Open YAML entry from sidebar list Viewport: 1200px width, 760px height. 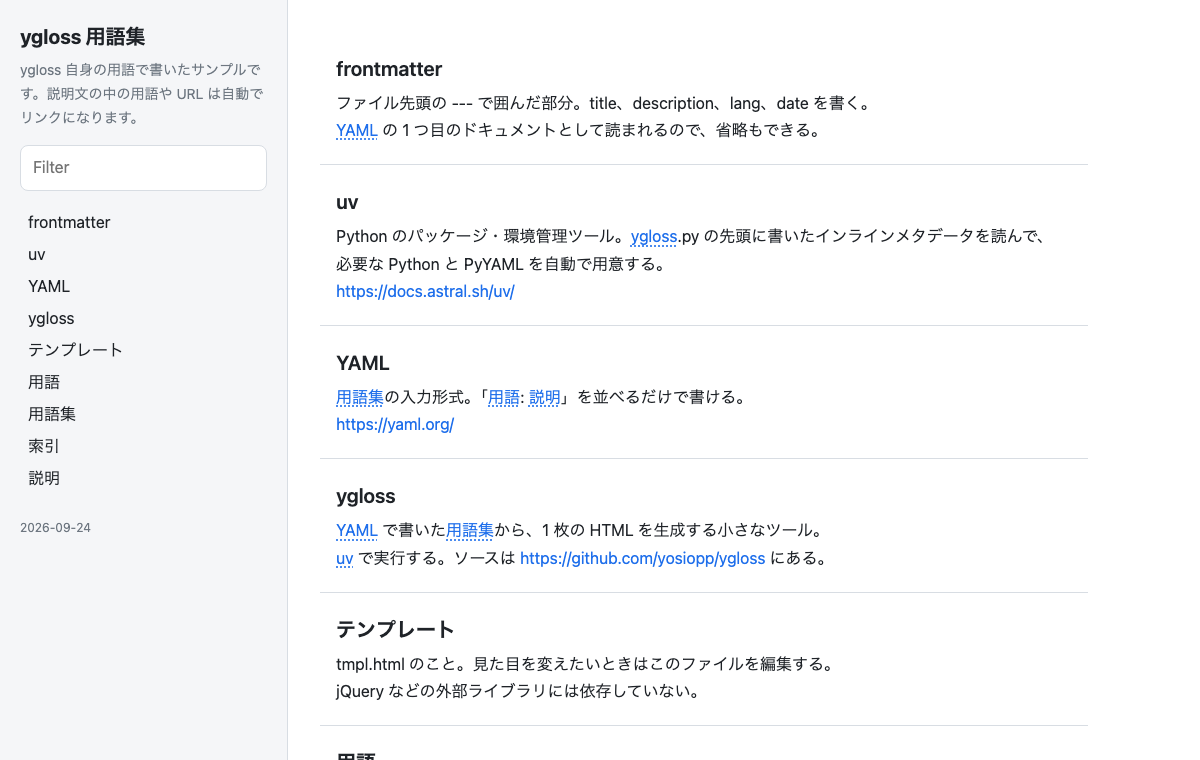(x=49, y=286)
